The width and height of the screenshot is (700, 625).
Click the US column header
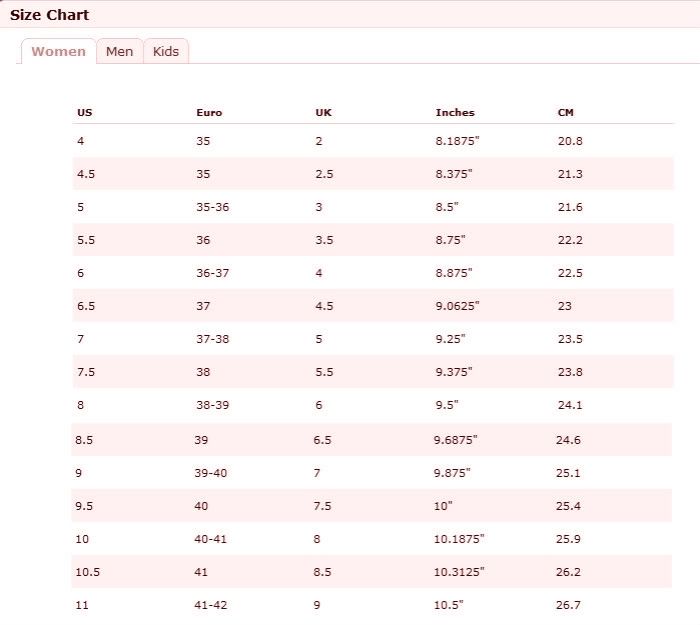(85, 112)
